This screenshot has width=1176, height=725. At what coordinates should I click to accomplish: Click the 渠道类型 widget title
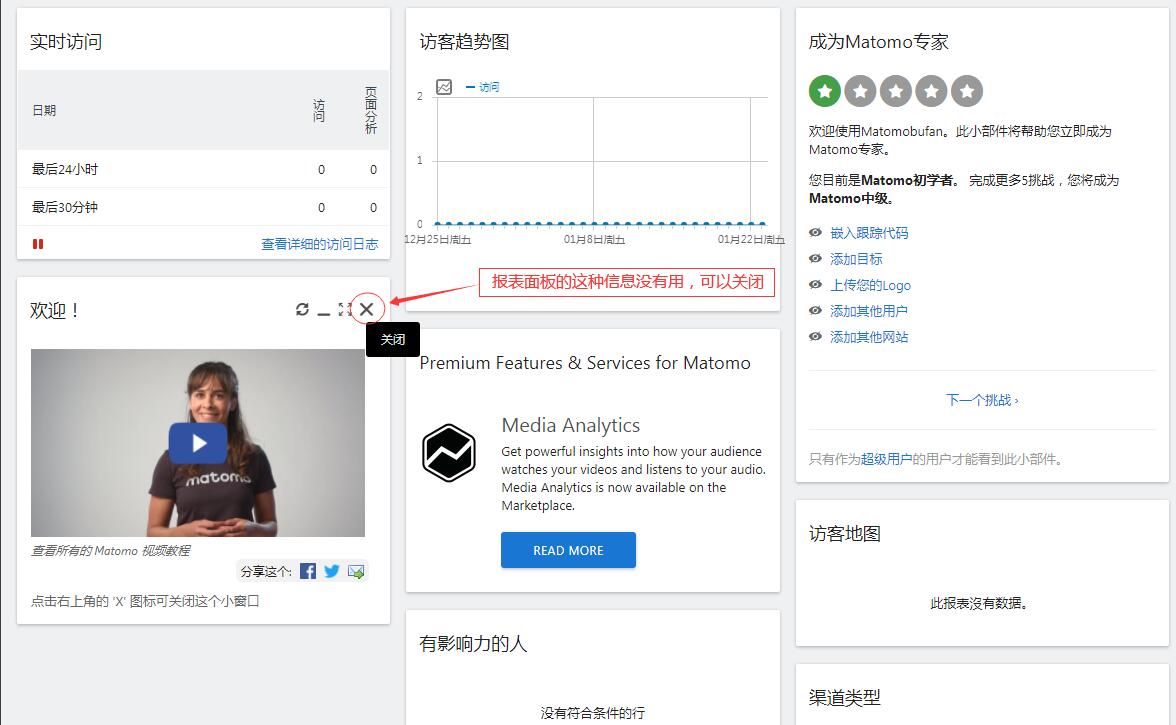pyautogui.click(x=844, y=698)
